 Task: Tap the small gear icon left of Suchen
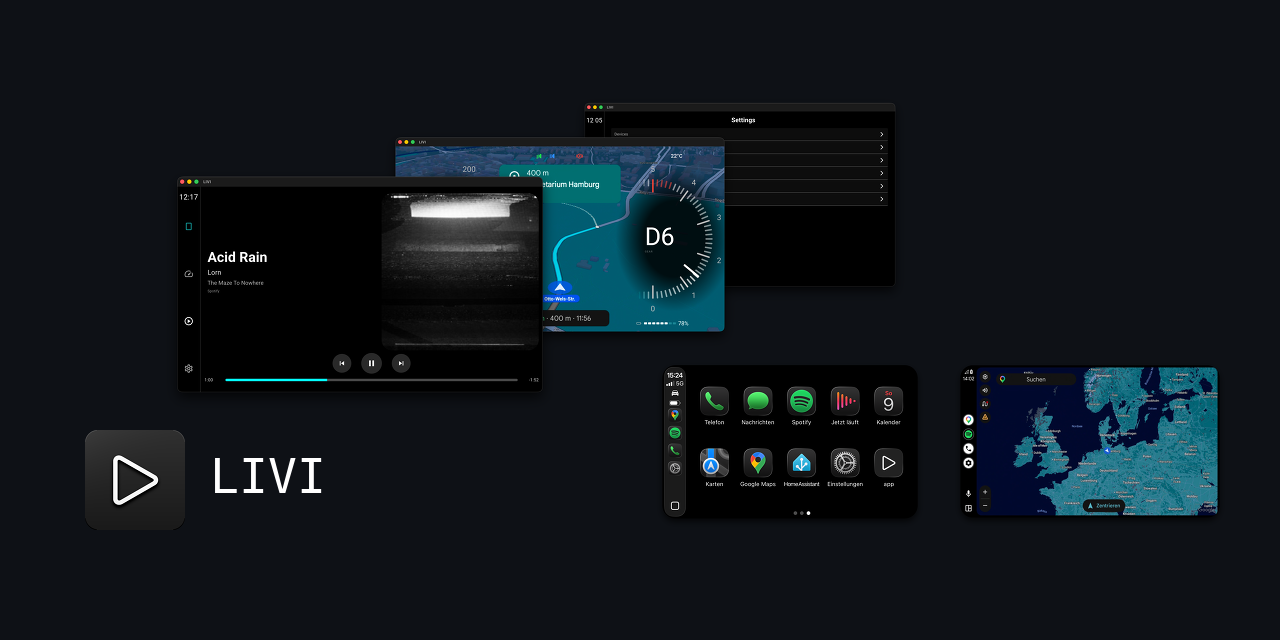pyautogui.click(x=985, y=377)
